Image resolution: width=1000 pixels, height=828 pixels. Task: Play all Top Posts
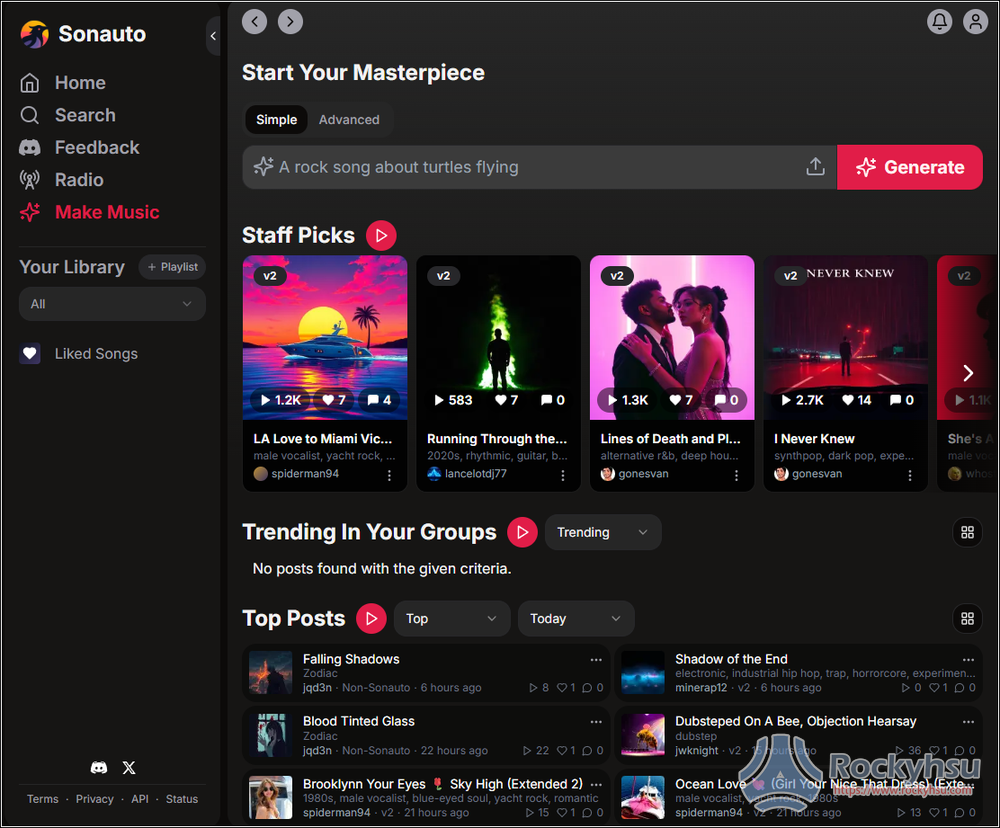(371, 619)
